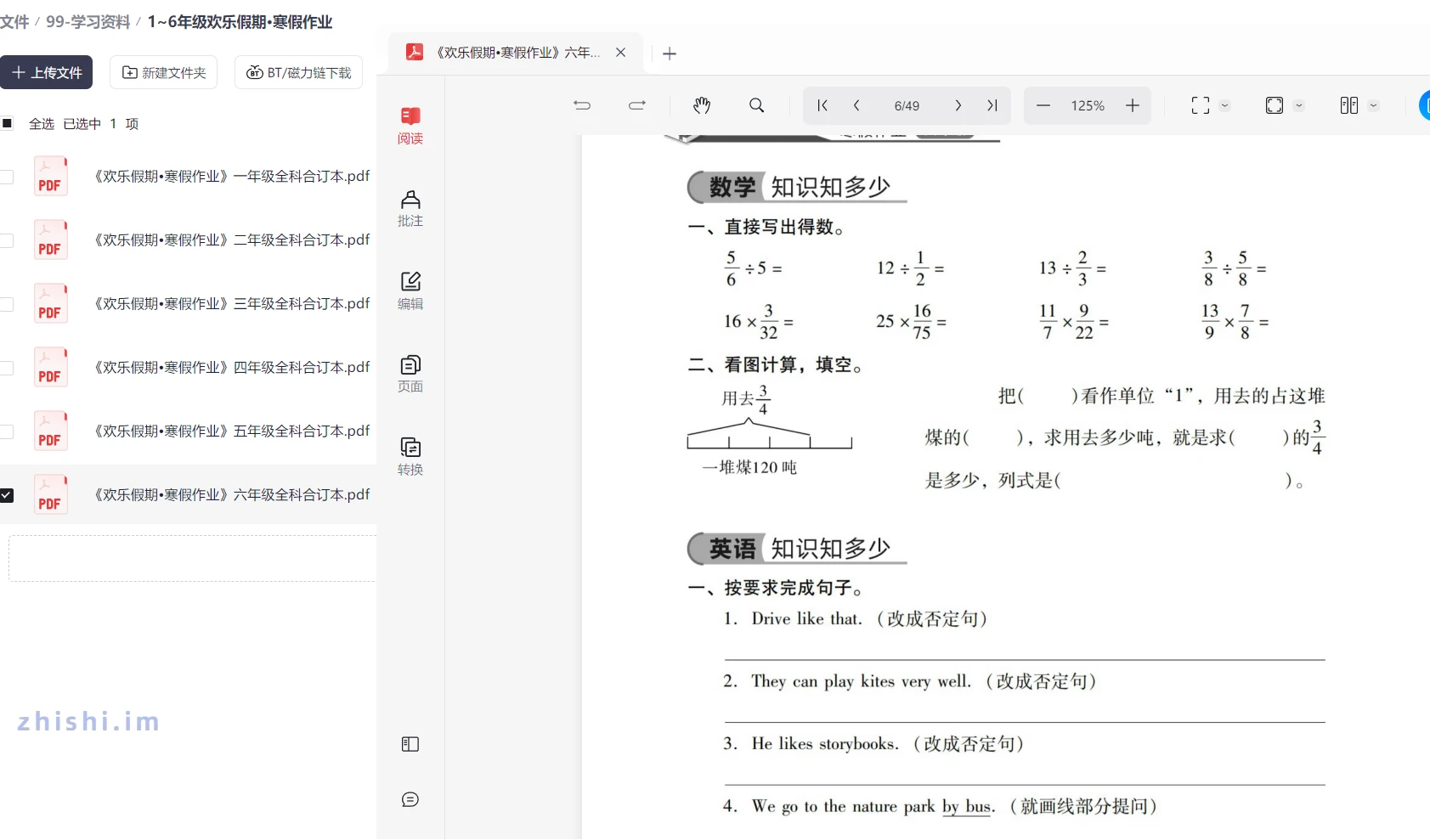Image resolution: width=1430 pixels, height=840 pixels.
Task: Uncheck the 六年级全科合订本 file checkbox
Action: point(7,495)
